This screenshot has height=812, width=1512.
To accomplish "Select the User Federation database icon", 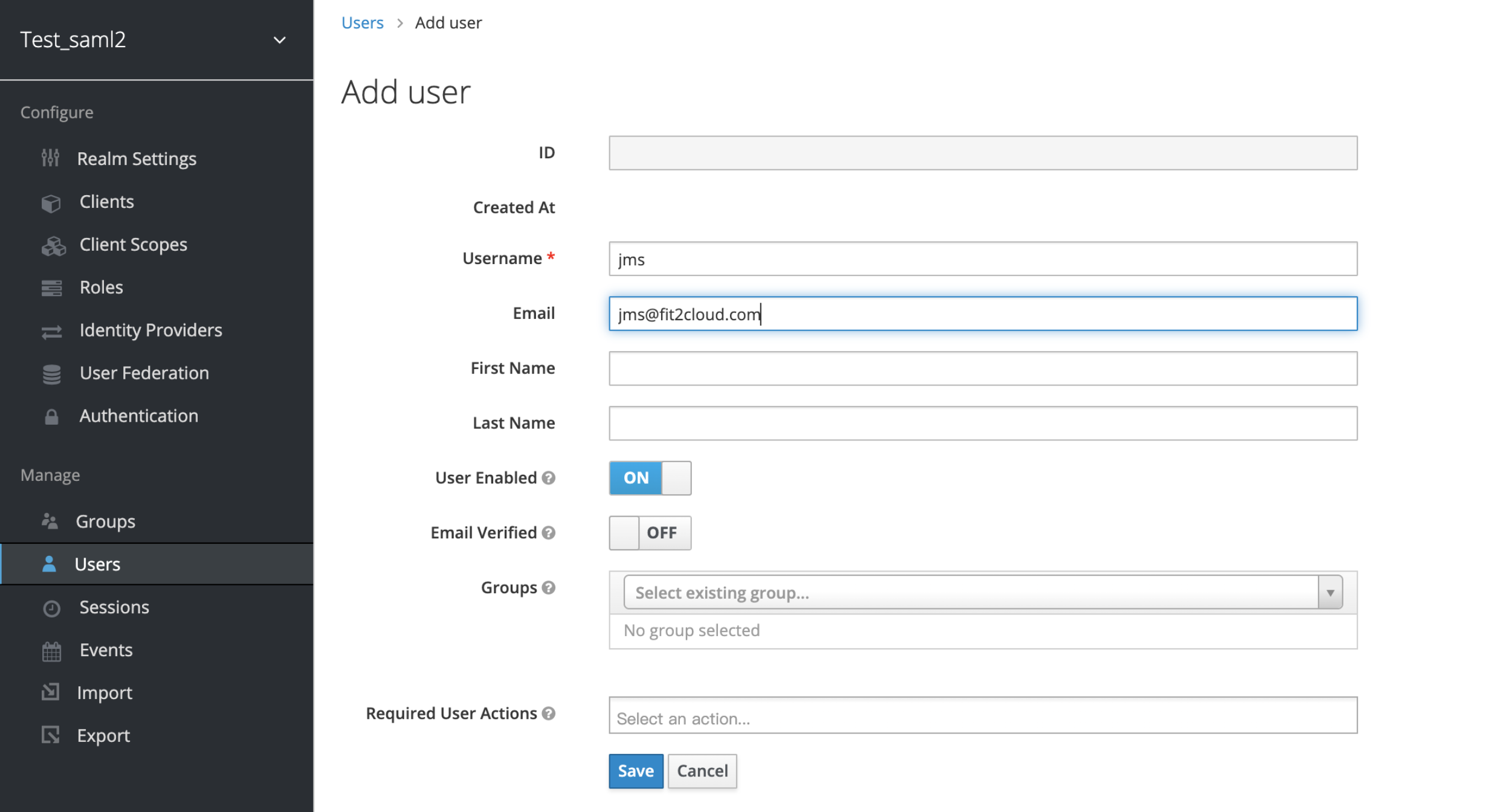I will click(51, 374).
